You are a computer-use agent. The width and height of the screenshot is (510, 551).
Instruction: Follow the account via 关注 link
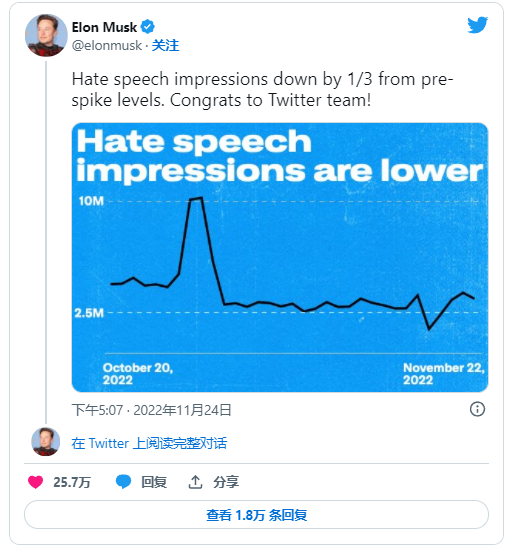pos(165,45)
